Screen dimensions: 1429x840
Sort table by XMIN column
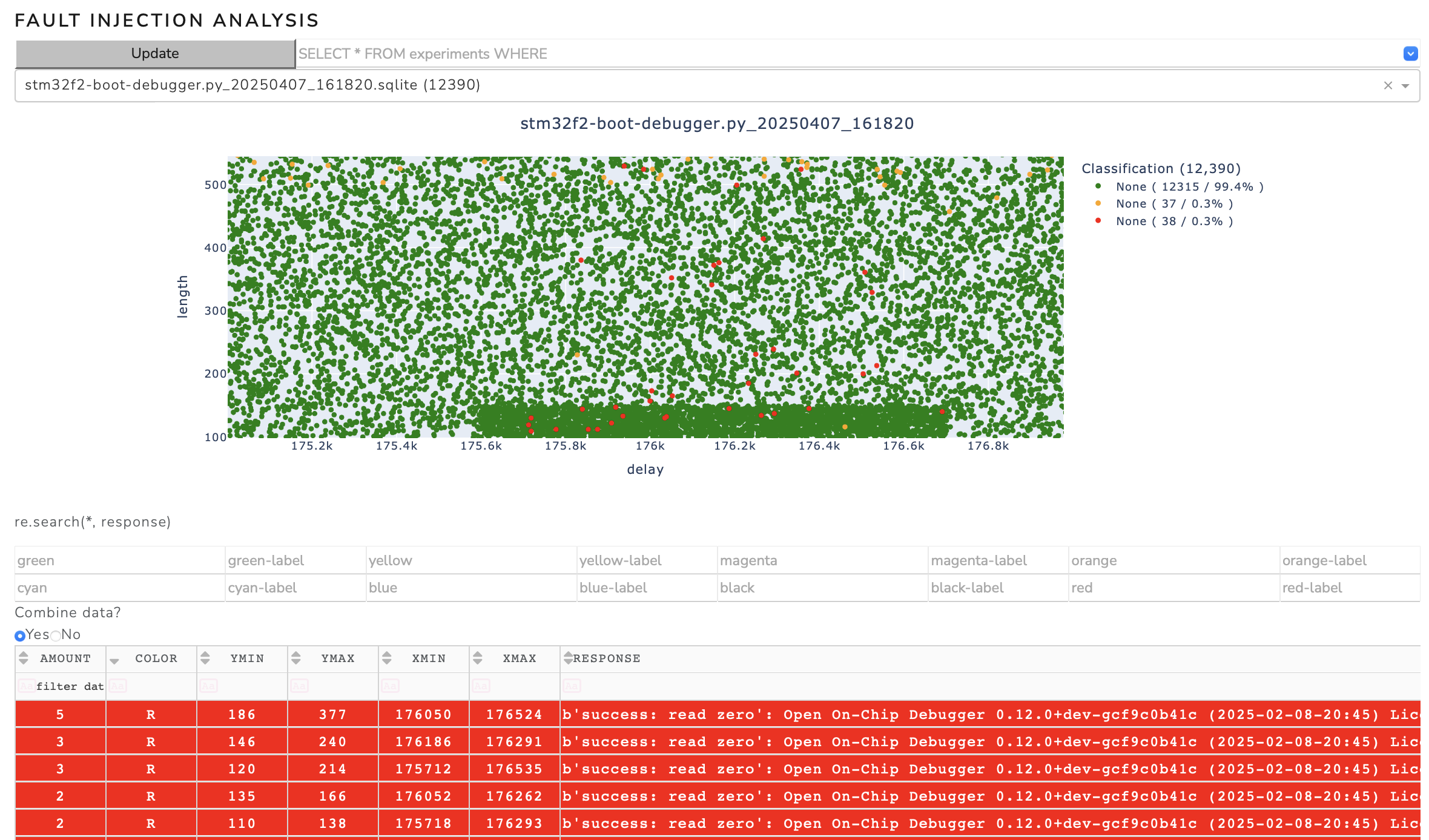[387, 658]
